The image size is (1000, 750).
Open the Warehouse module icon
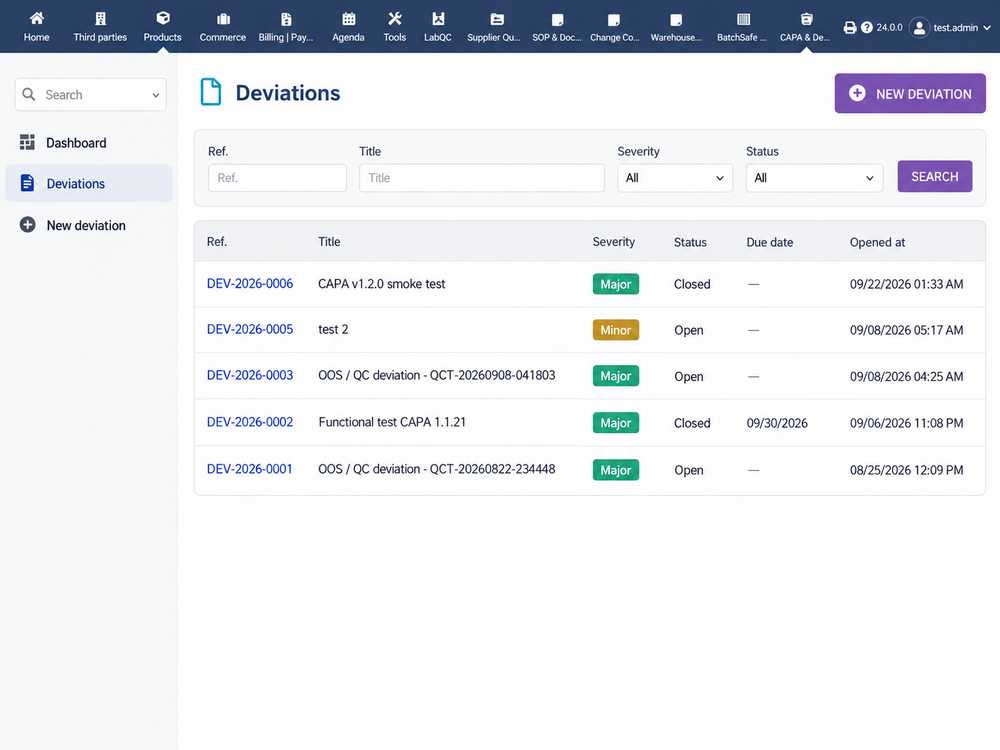(x=676, y=20)
